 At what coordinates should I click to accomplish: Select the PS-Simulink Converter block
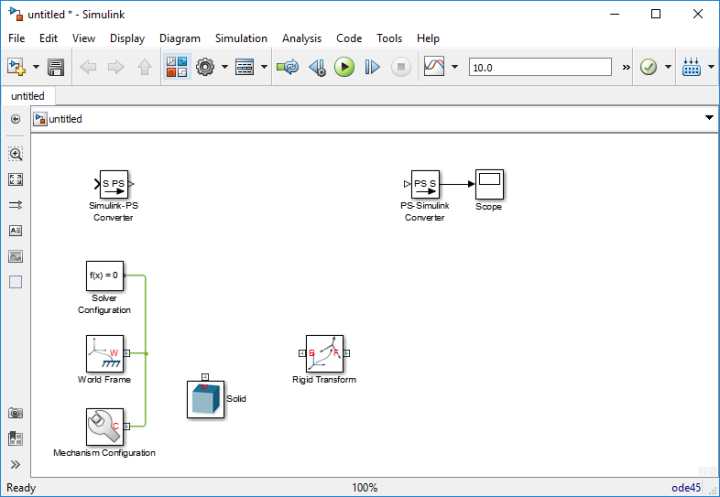click(x=425, y=184)
